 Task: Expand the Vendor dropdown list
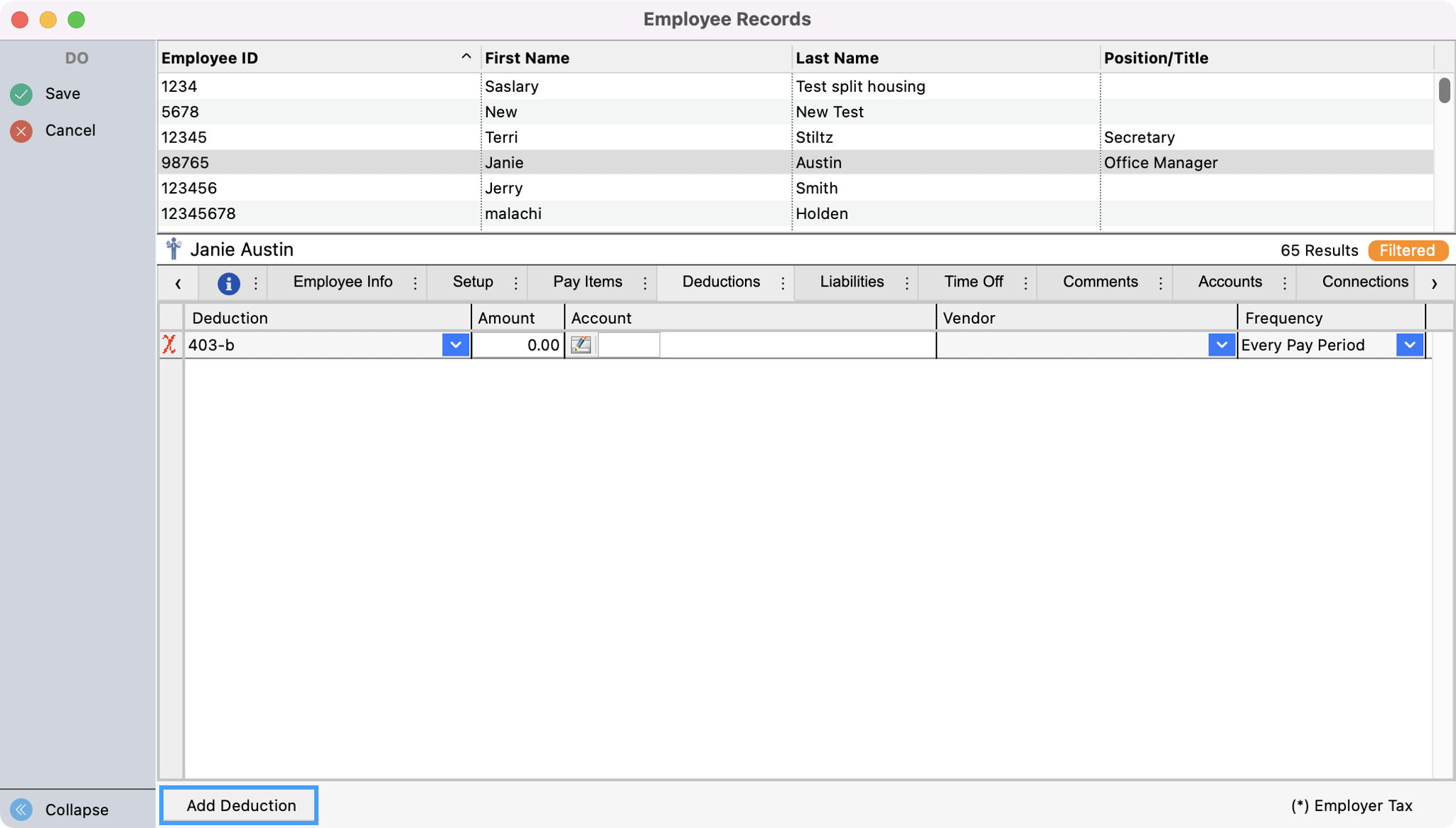coord(1221,345)
